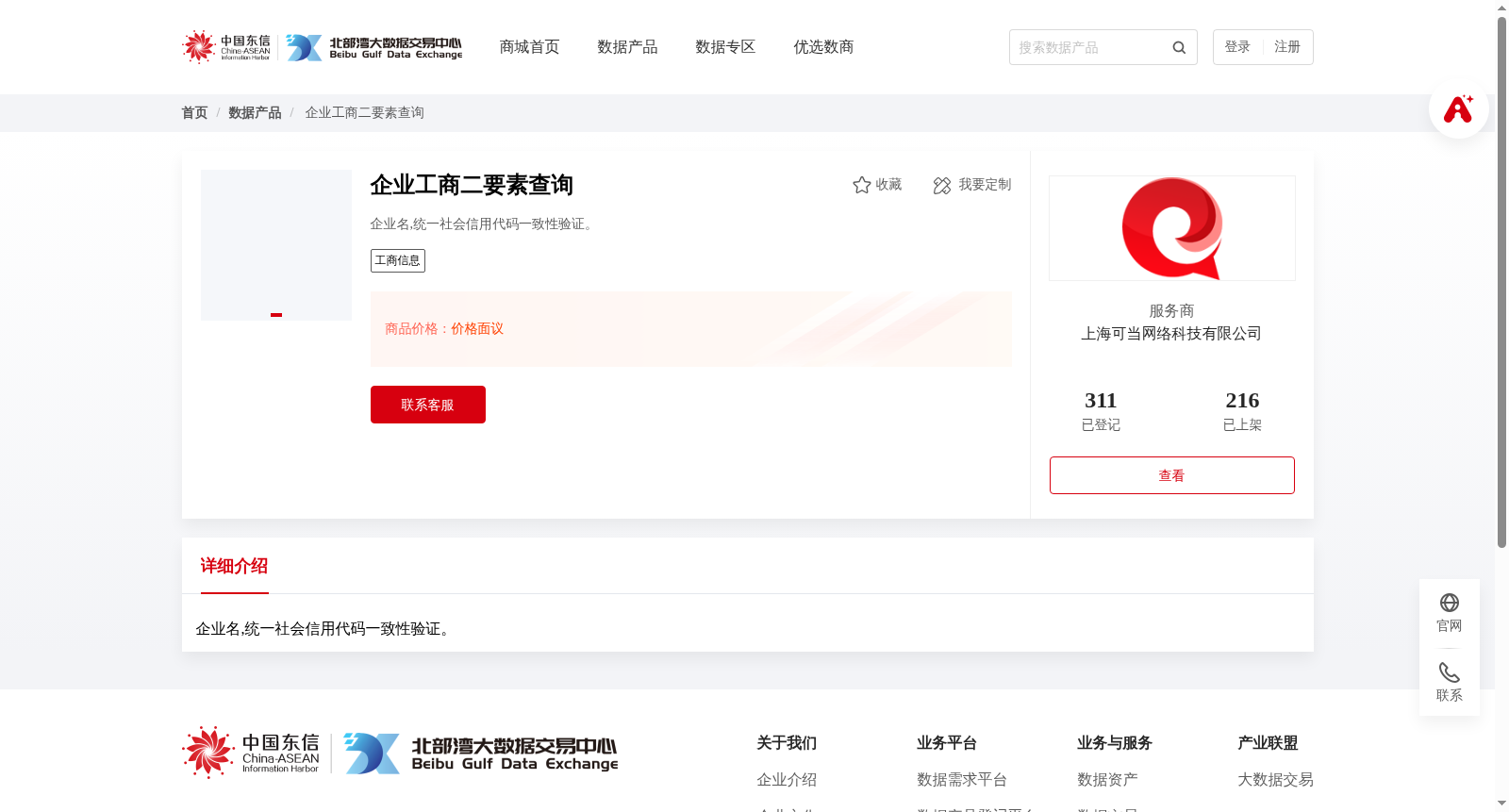
Task: Click the footer 产业联盟 heading
Action: (1268, 743)
